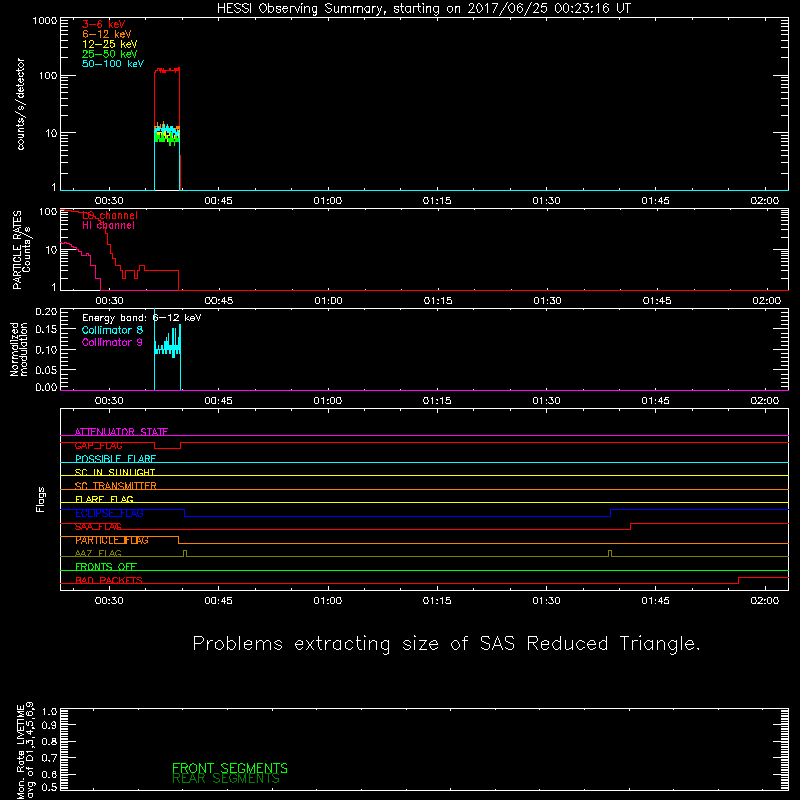
Task: Click the FRONTS_OFF flag label
Action: pos(106,567)
